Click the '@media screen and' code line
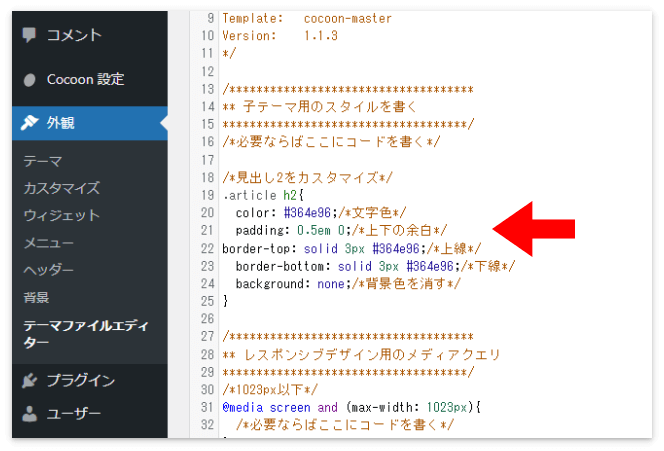The image size is (664, 451). (351, 407)
